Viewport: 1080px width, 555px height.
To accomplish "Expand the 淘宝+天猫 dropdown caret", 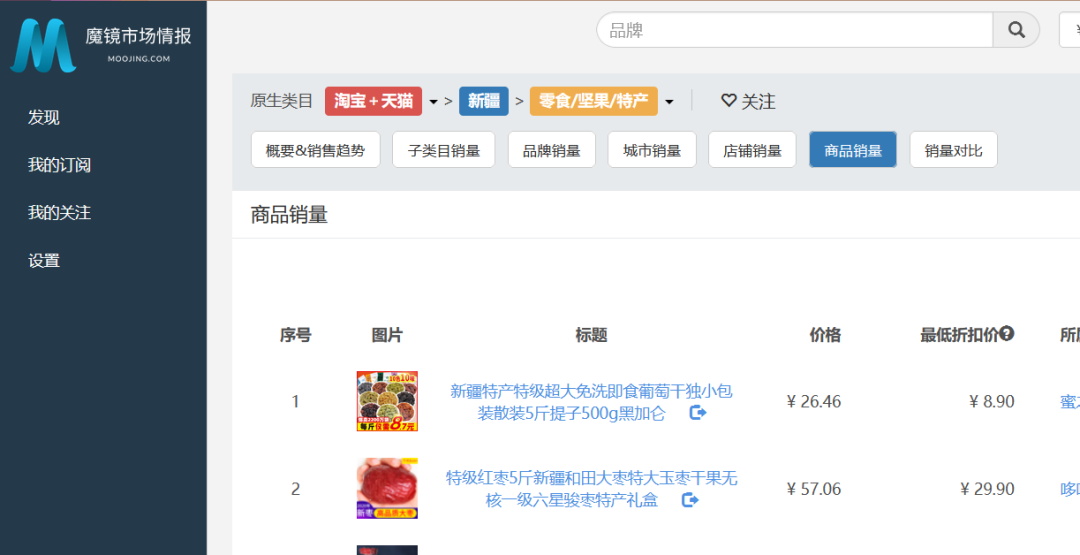I will click(x=433, y=102).
